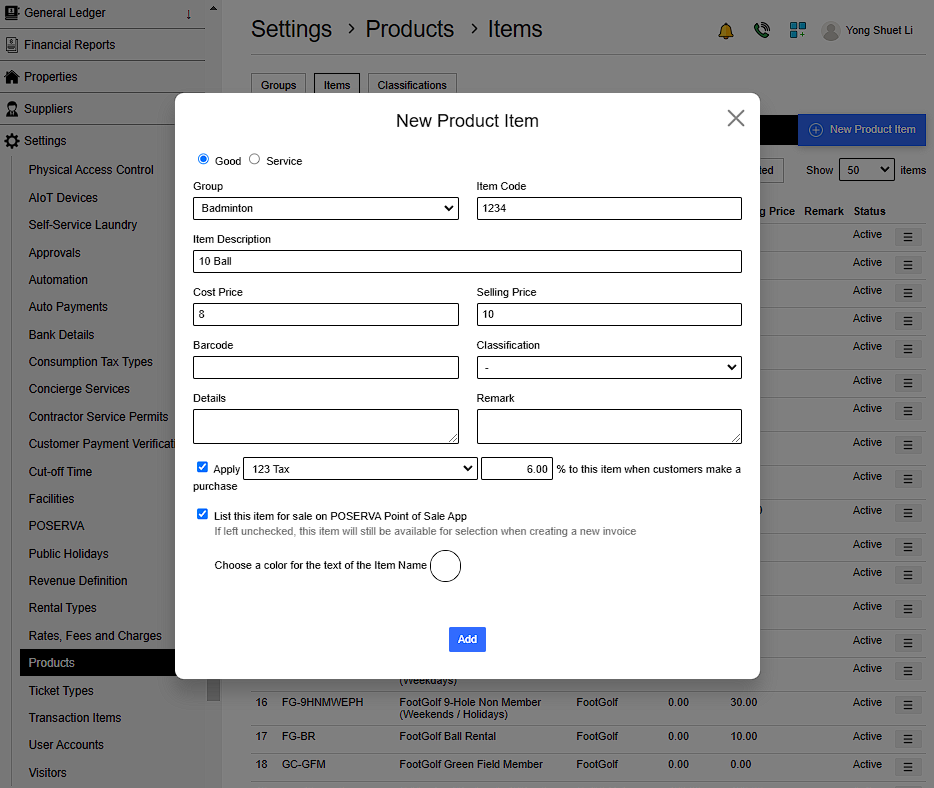This screenshot has width=934, height=788.
Task: Close the New Product Item dialog
Action: (x=736, y=118)
